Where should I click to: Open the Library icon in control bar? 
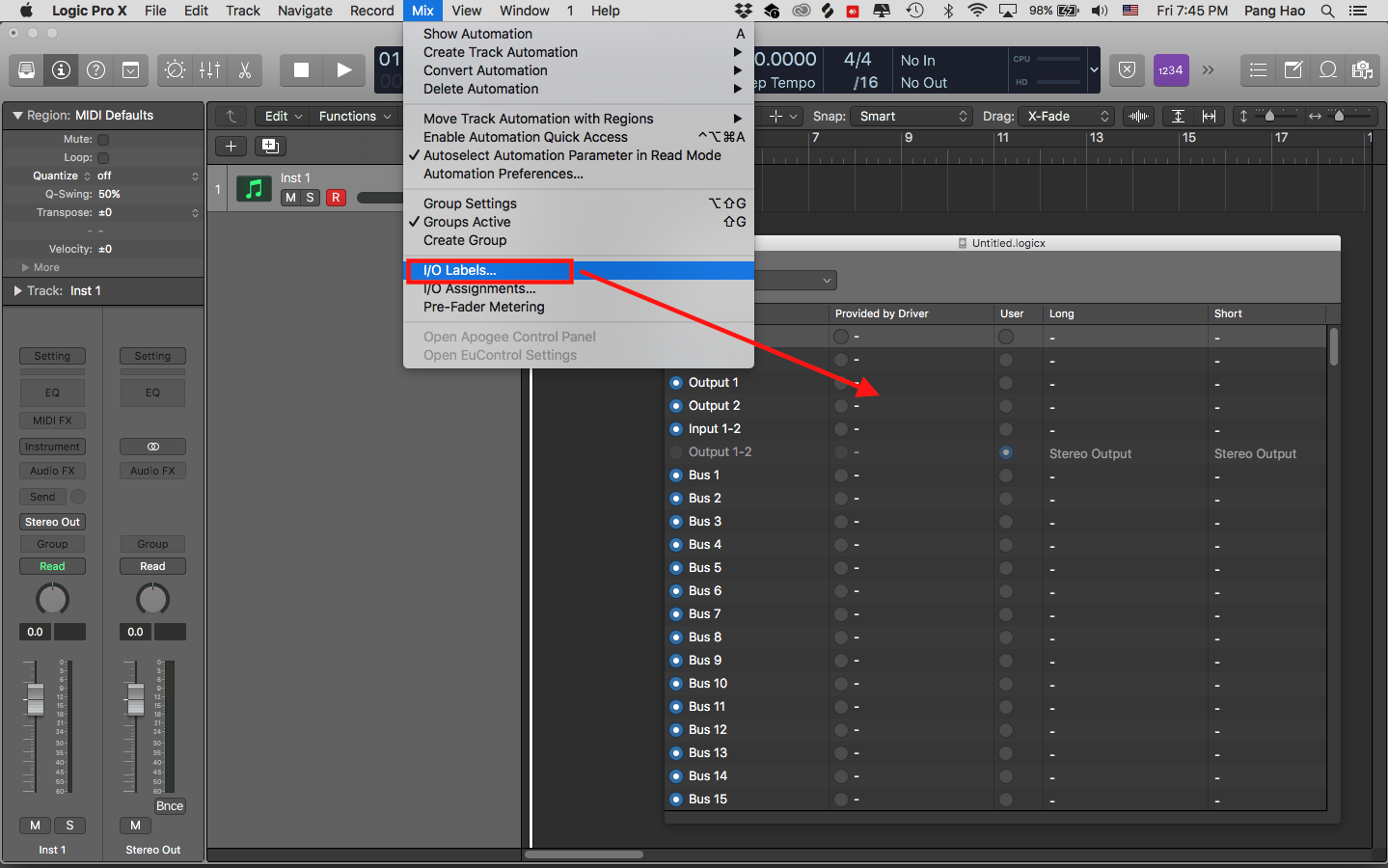tap(27, 69)
